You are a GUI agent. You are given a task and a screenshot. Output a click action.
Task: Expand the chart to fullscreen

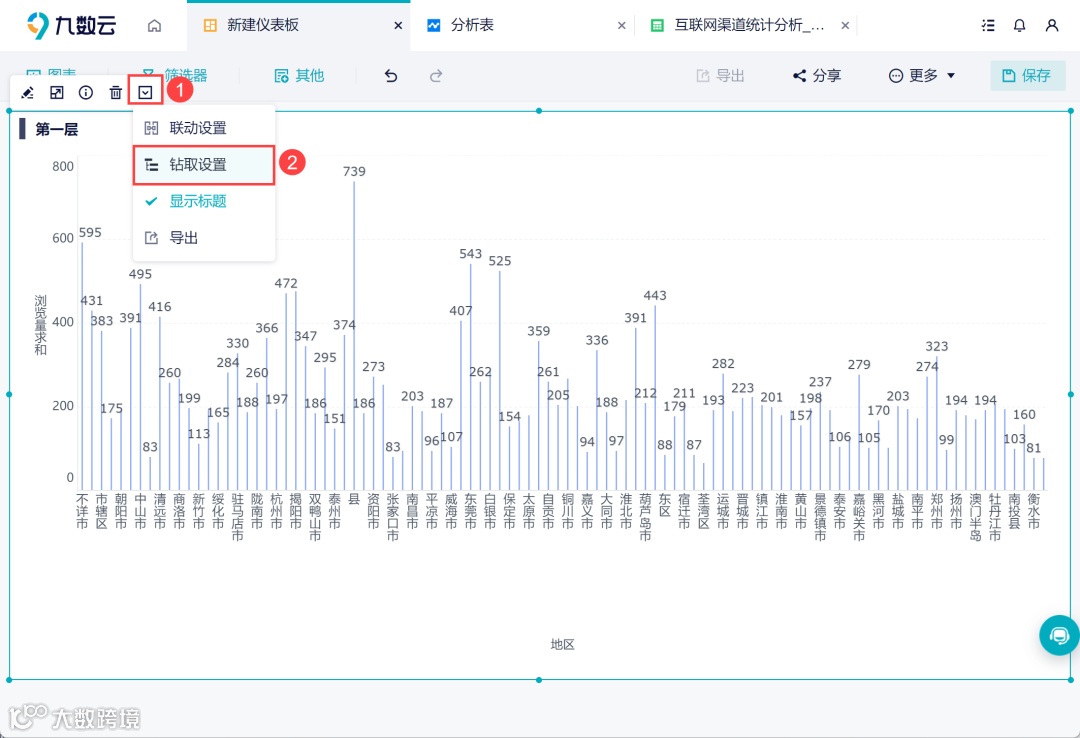[x=57, y=91]
